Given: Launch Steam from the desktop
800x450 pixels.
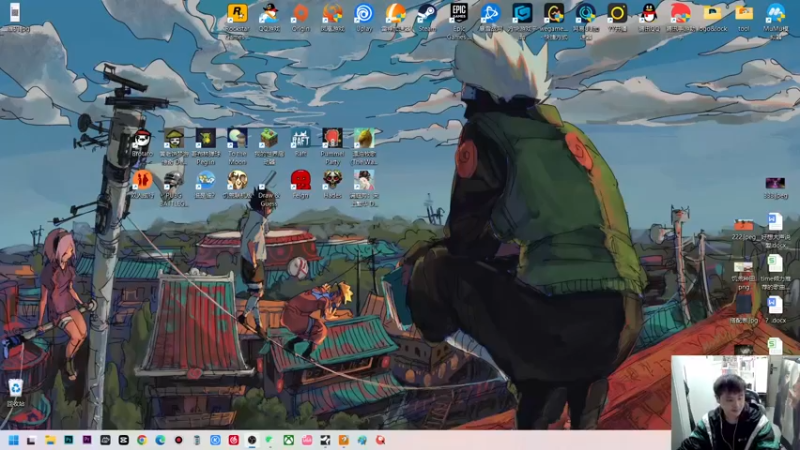Looking at the screenshot, I should click(427, 18).
